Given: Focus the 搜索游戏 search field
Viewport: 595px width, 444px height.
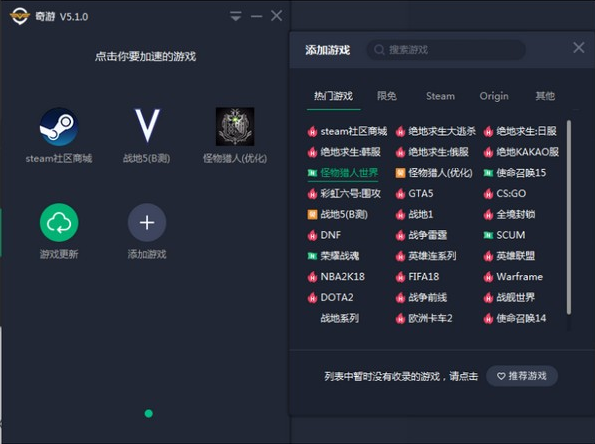Looking at the screenshot, I should coord(446,50).
